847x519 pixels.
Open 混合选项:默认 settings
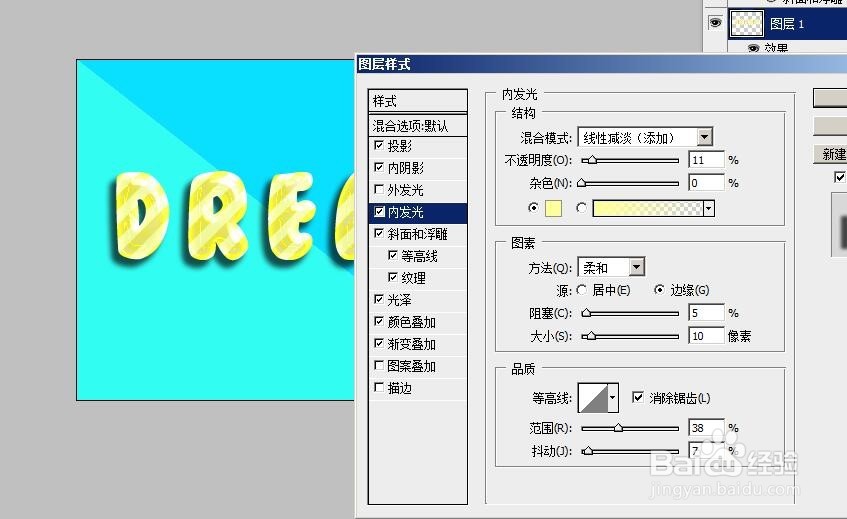(418, 126)
